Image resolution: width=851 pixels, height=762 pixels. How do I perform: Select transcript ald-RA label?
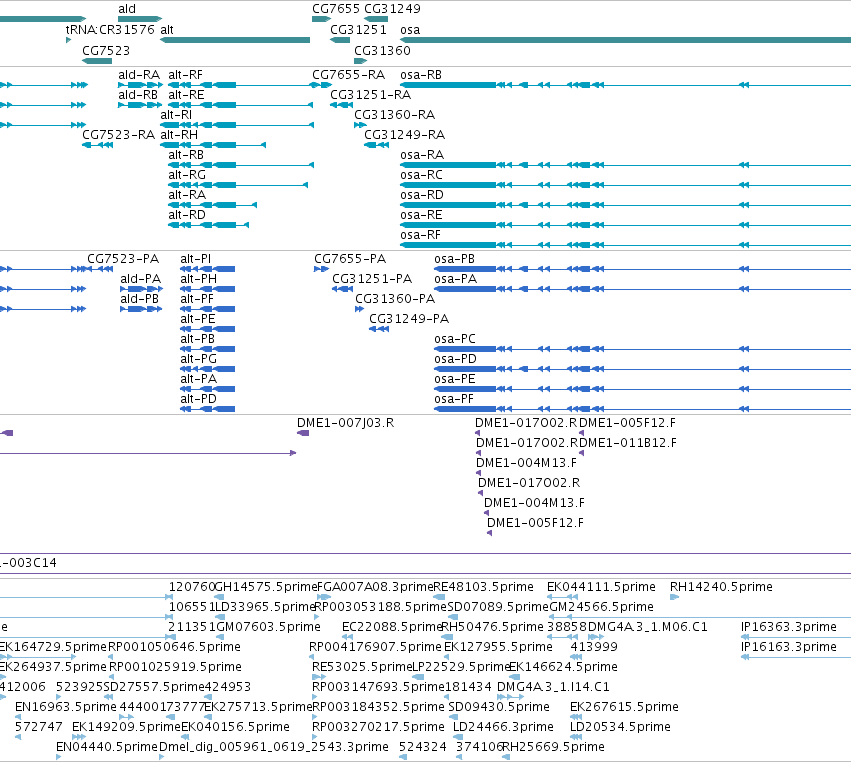pyautogui.click(x=139, y=75)
